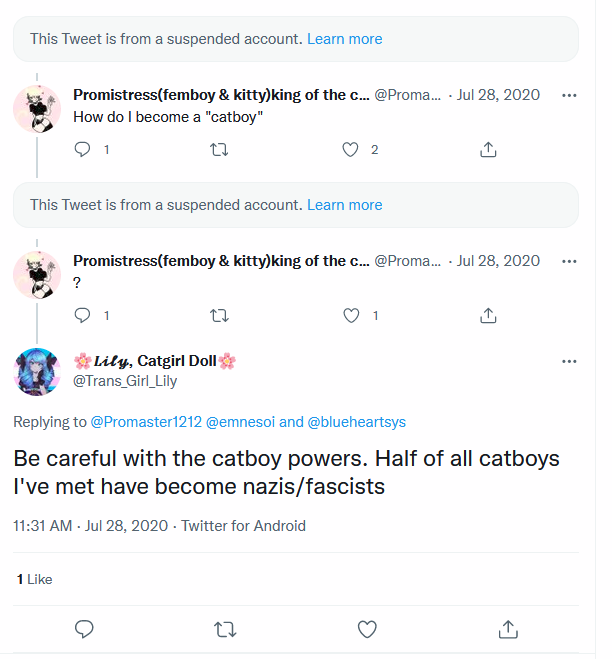This screenshot has height=659, width=612.
Task: Click reply icon under Lily's main tweet
Action: click(x=84, y=629)
